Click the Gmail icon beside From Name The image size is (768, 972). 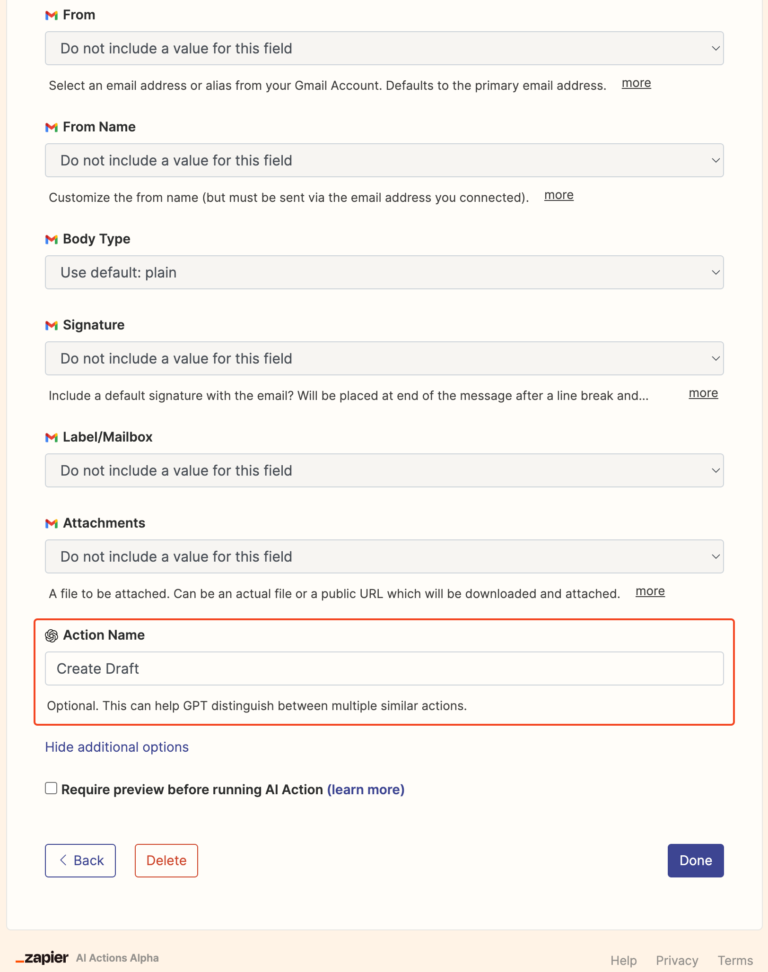click(x=52, y=127)
